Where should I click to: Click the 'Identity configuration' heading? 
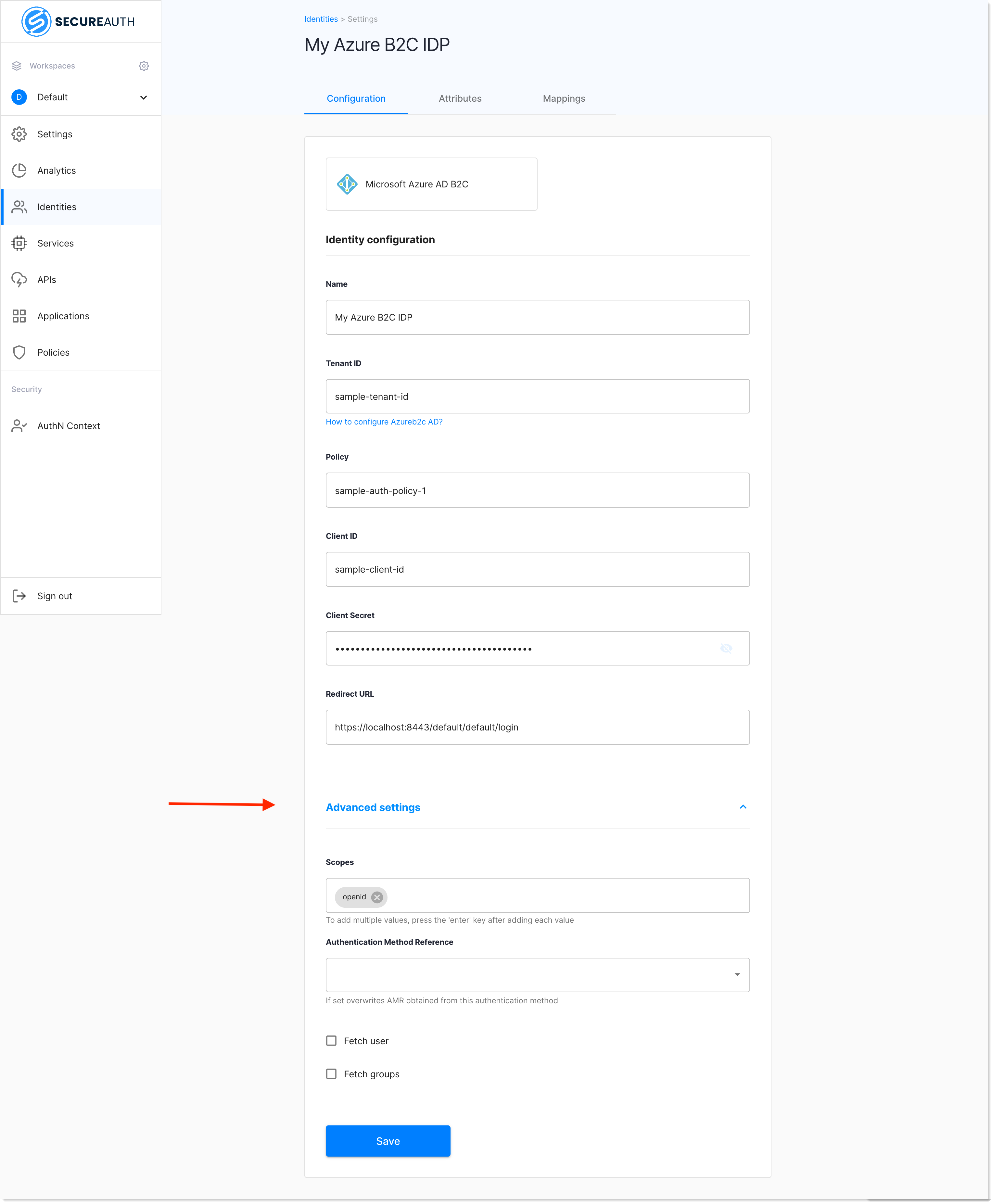(380, 240)
